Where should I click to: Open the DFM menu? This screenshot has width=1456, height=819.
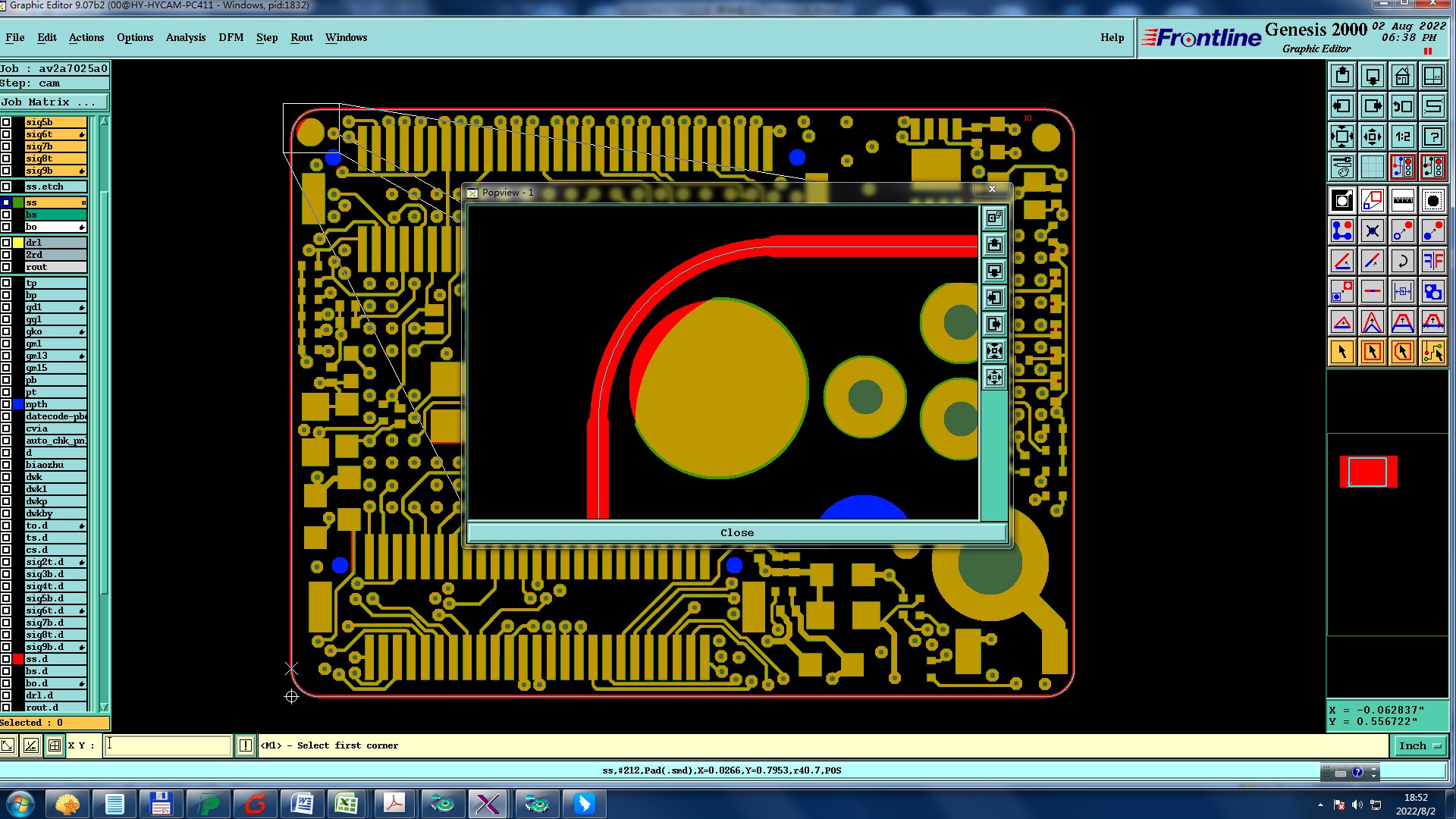231,37
